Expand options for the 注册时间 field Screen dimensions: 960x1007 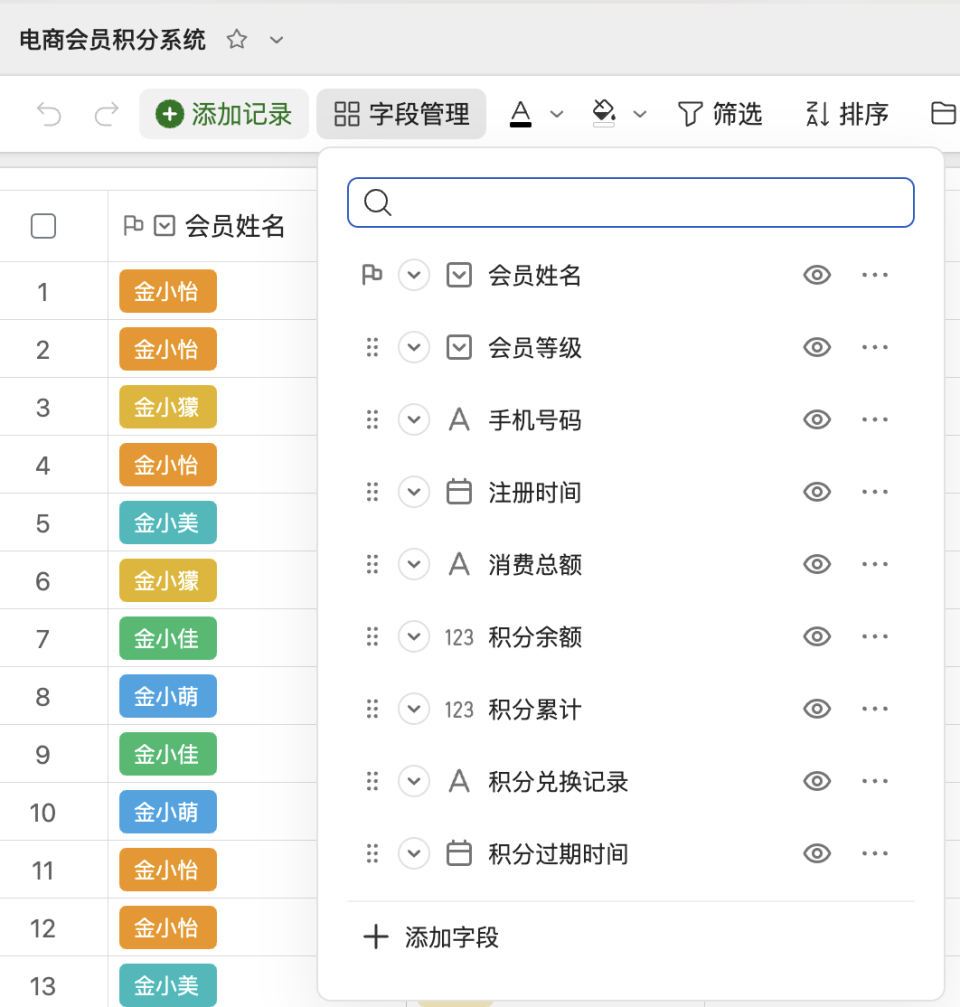click(x=414, y=491)
